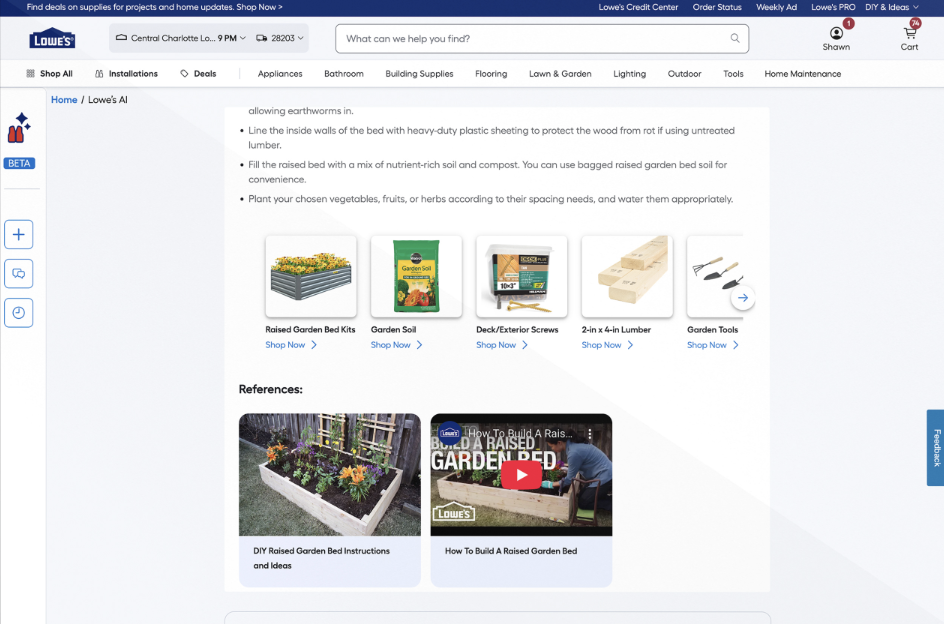Click the Lowe's Credit Center link
The height and width of the screenshot is (624, 944).
[x=638, y=7]
